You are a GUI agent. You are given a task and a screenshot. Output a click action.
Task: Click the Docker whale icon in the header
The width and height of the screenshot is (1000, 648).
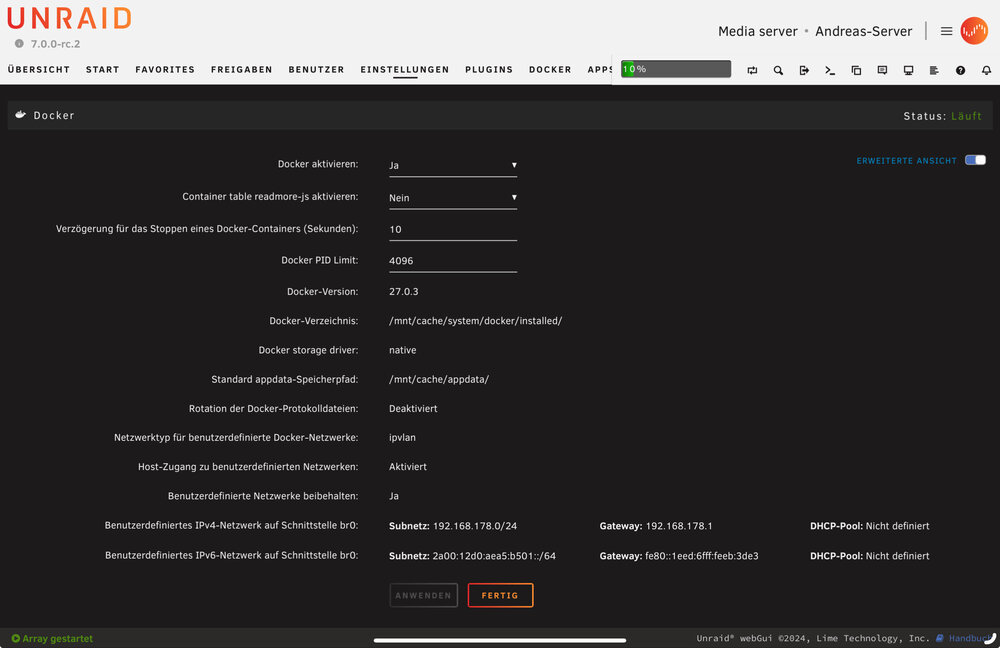click(x=20, y=115)
